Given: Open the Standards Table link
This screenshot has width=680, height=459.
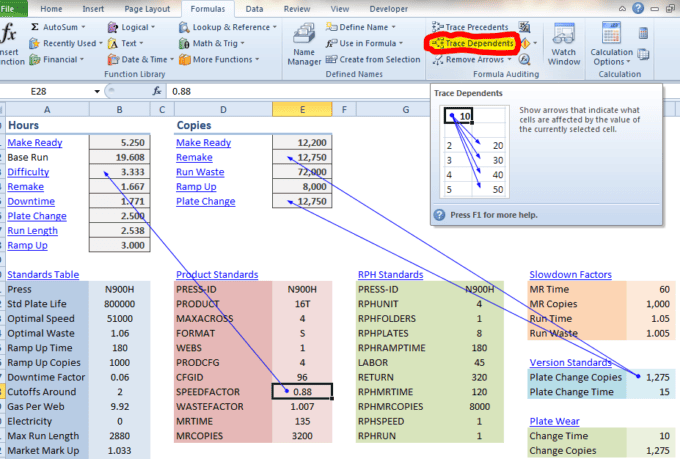Looking at the screenshot, I should coord(43,275).
